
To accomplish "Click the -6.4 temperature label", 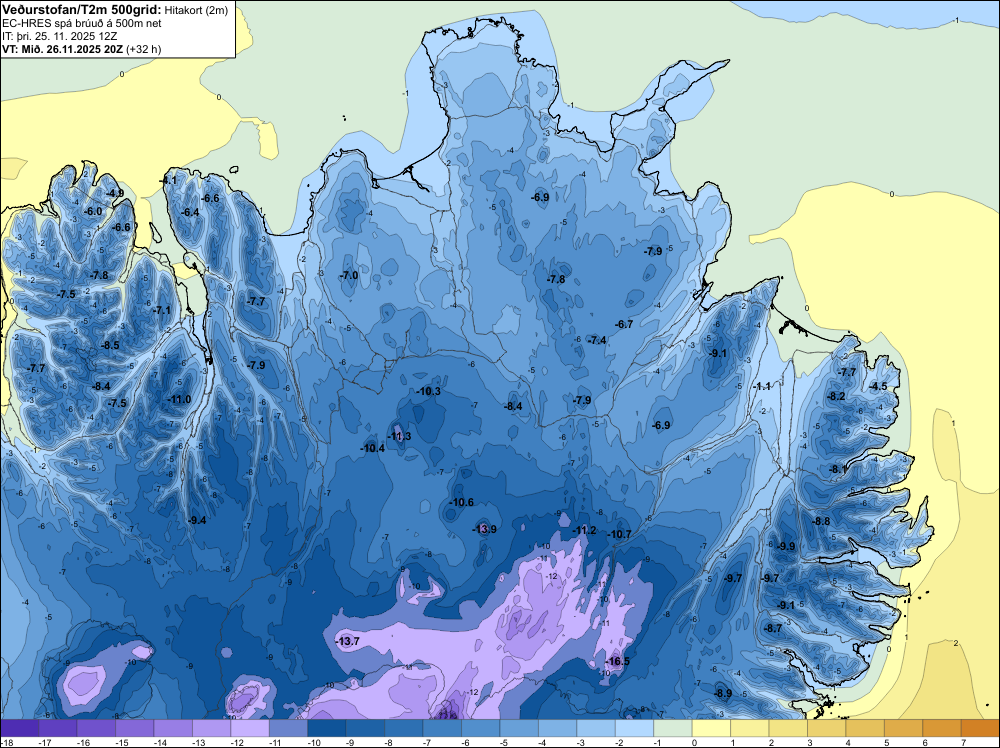I will click(190, 212).
